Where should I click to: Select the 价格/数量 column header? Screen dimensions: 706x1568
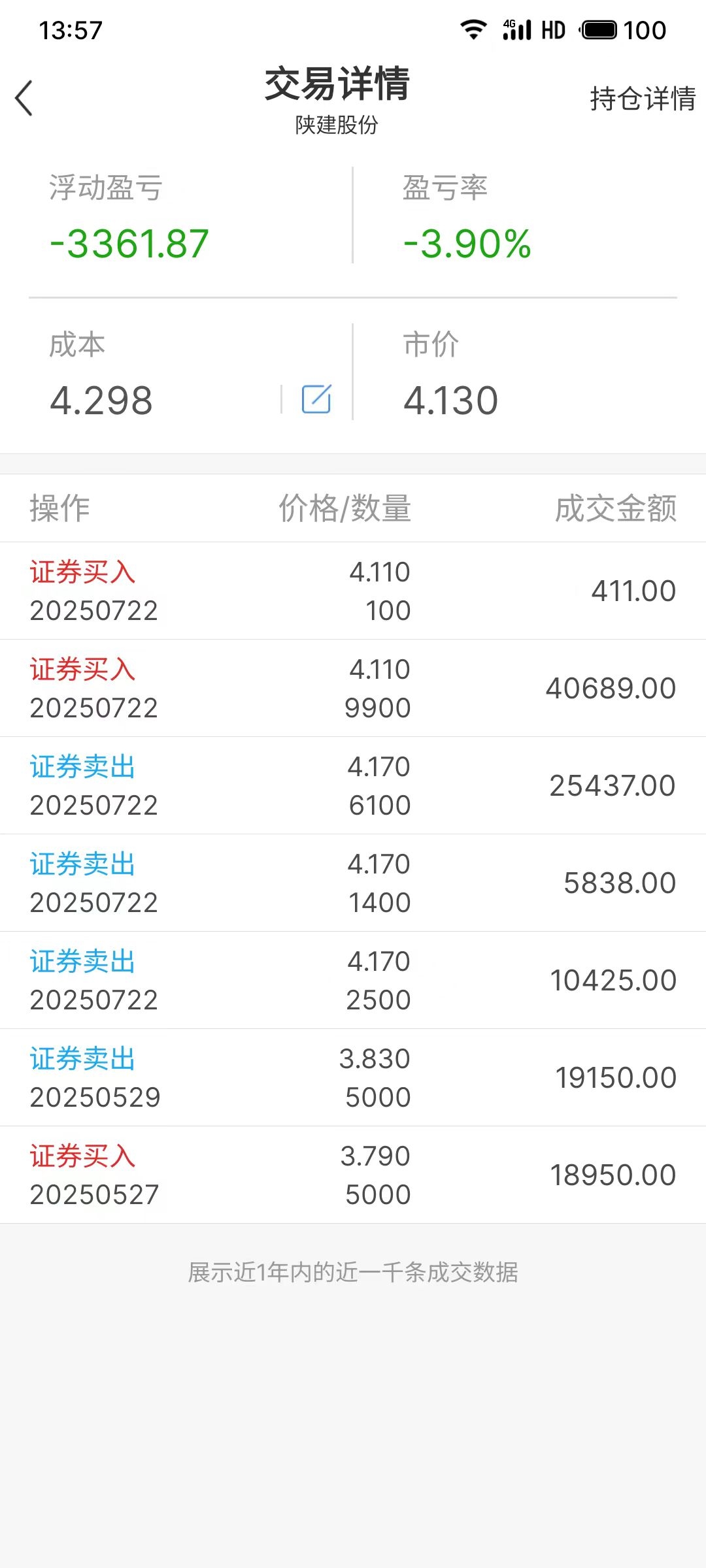point(345,508)
